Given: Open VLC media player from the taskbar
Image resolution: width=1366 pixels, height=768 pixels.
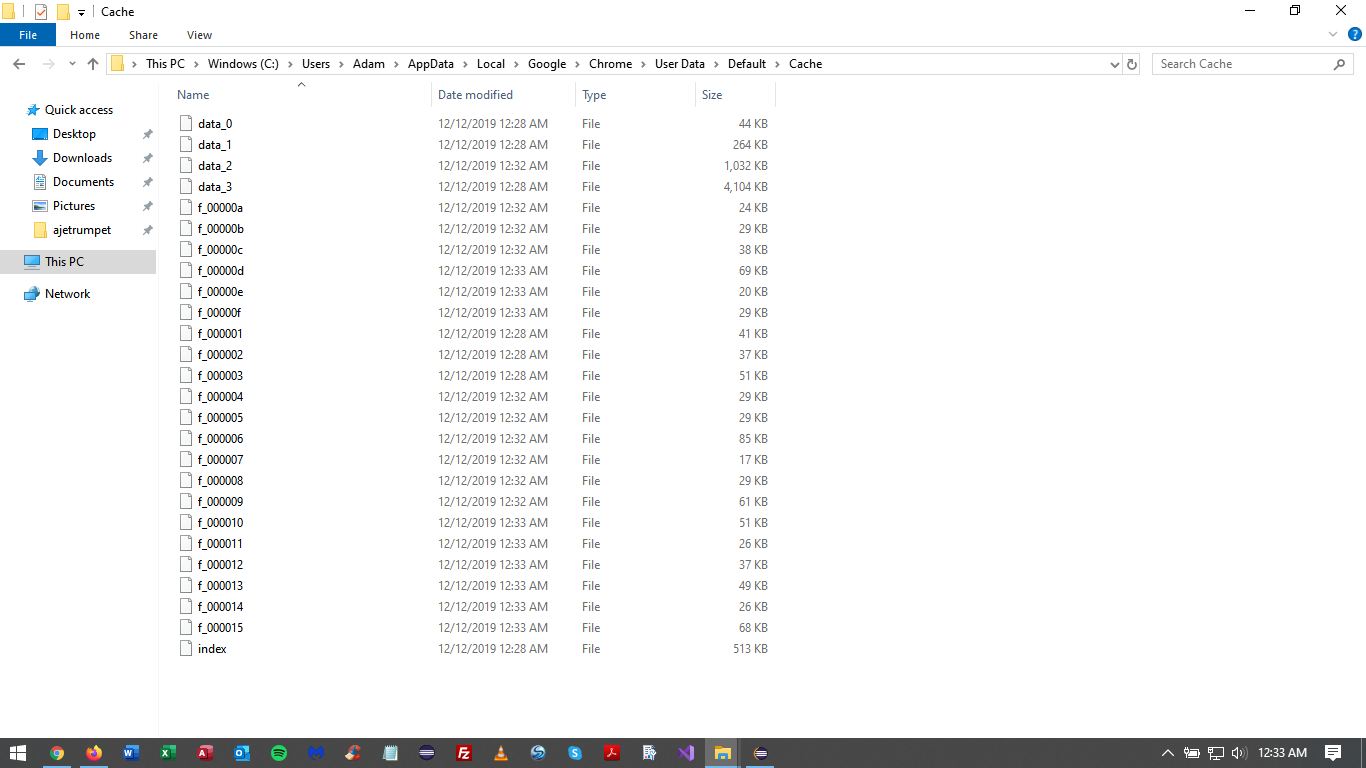Looking at the screenshot, I should click(x=501, y=753).
